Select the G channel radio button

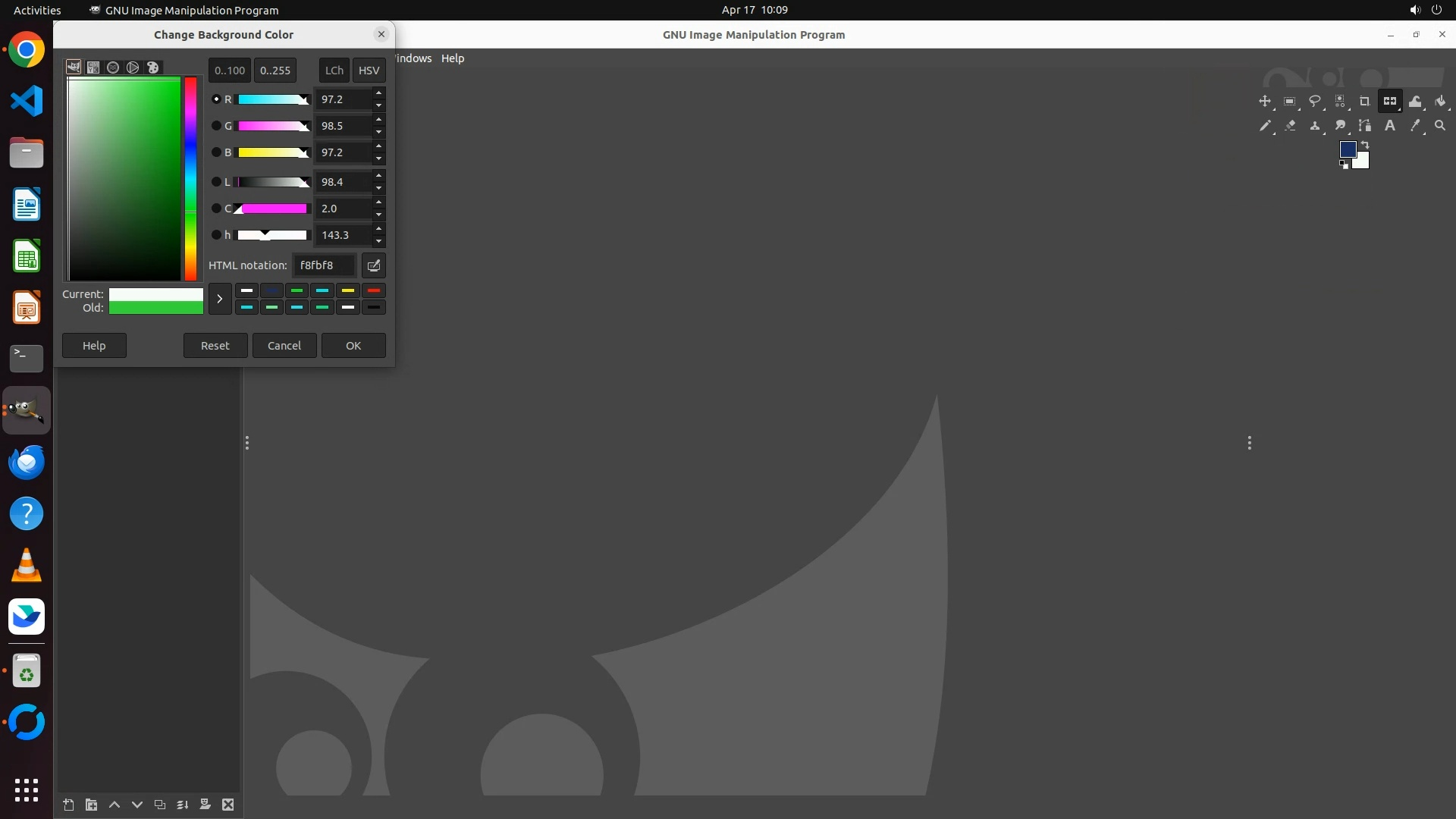tap(216, 126)
